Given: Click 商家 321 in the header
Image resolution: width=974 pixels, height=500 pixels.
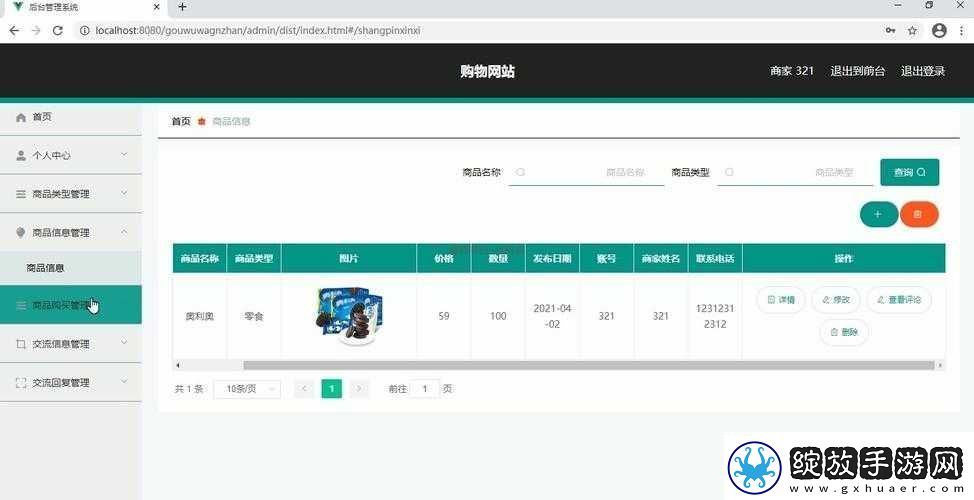Looking at the screenshot, I should click(792, 71).
